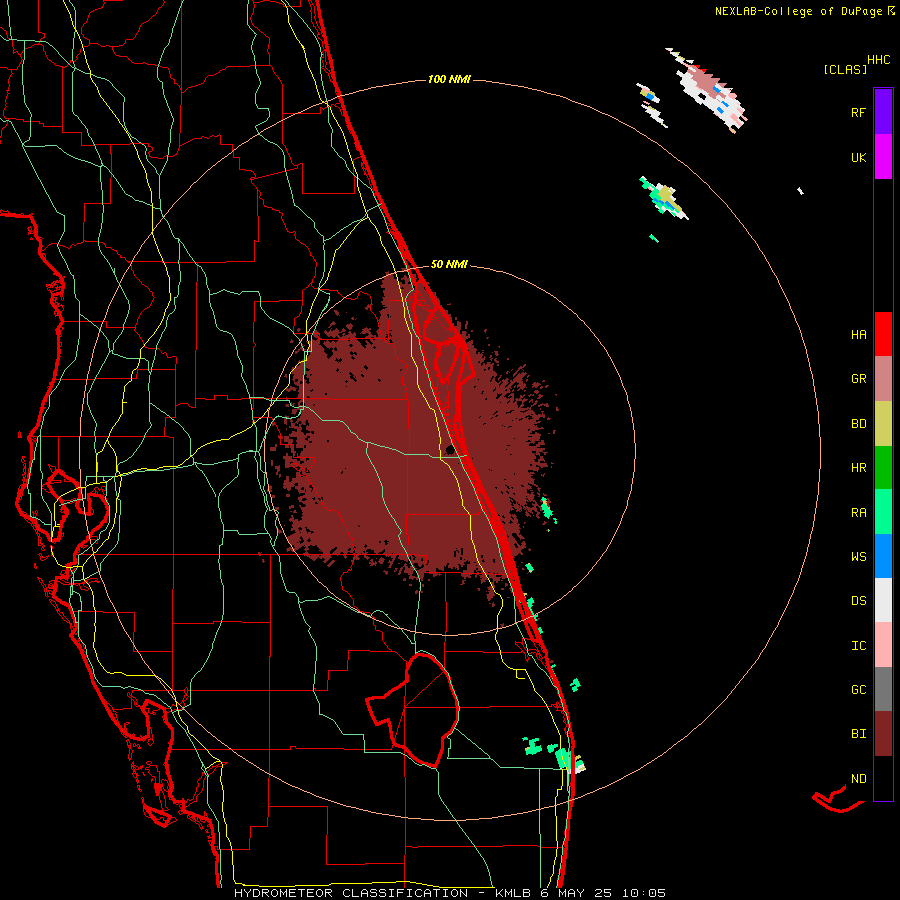The width and height of the screenshot is (900, 900).
Task: Click the WS legend label
Action: click(x=858, y=557)
